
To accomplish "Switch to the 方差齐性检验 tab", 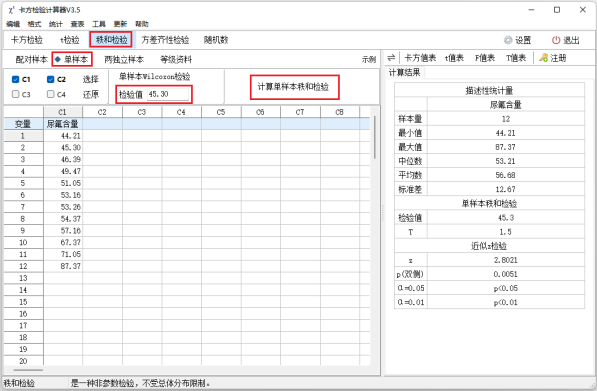I will 165,40.
